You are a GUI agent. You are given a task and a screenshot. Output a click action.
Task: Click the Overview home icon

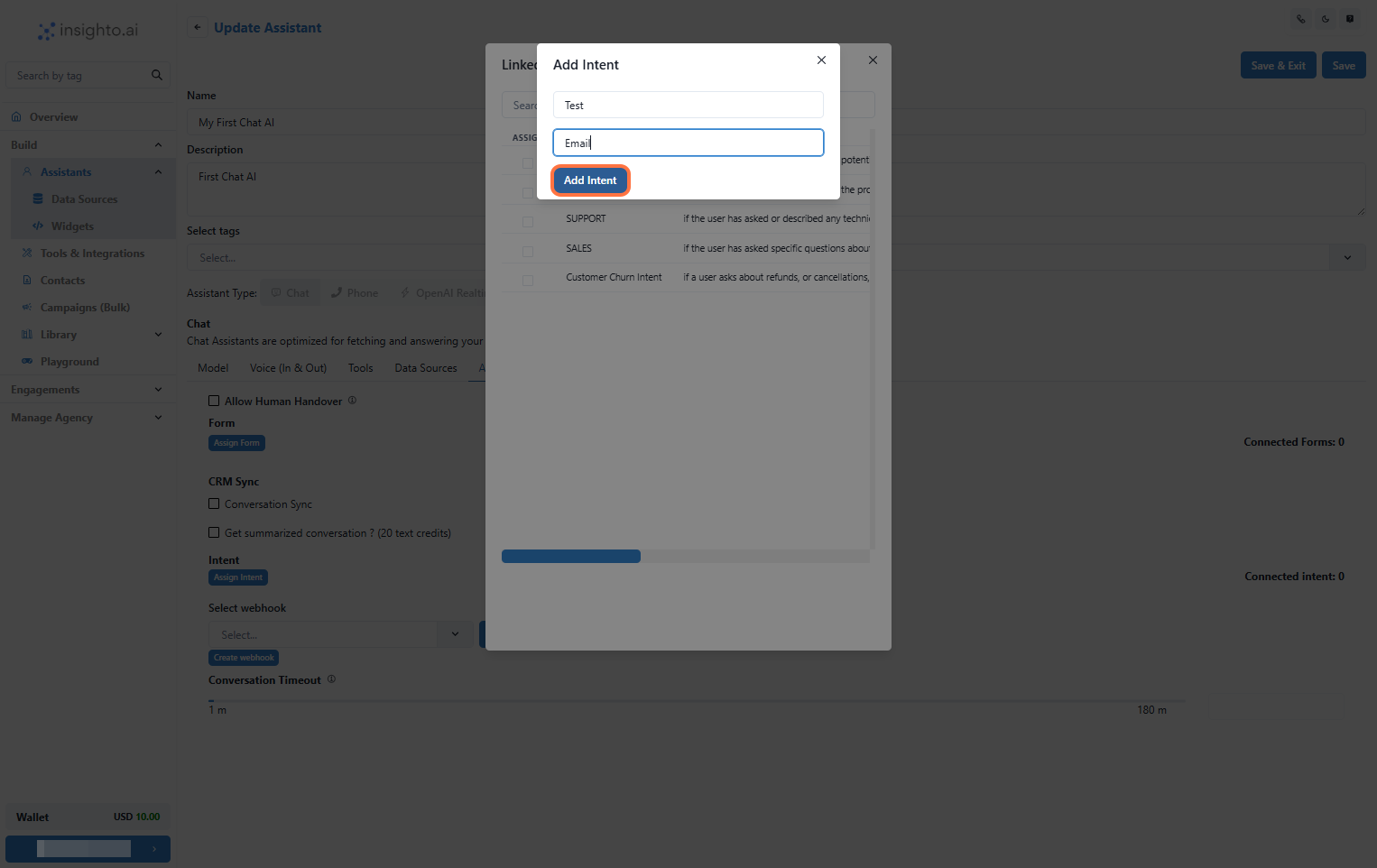point(16,117)
